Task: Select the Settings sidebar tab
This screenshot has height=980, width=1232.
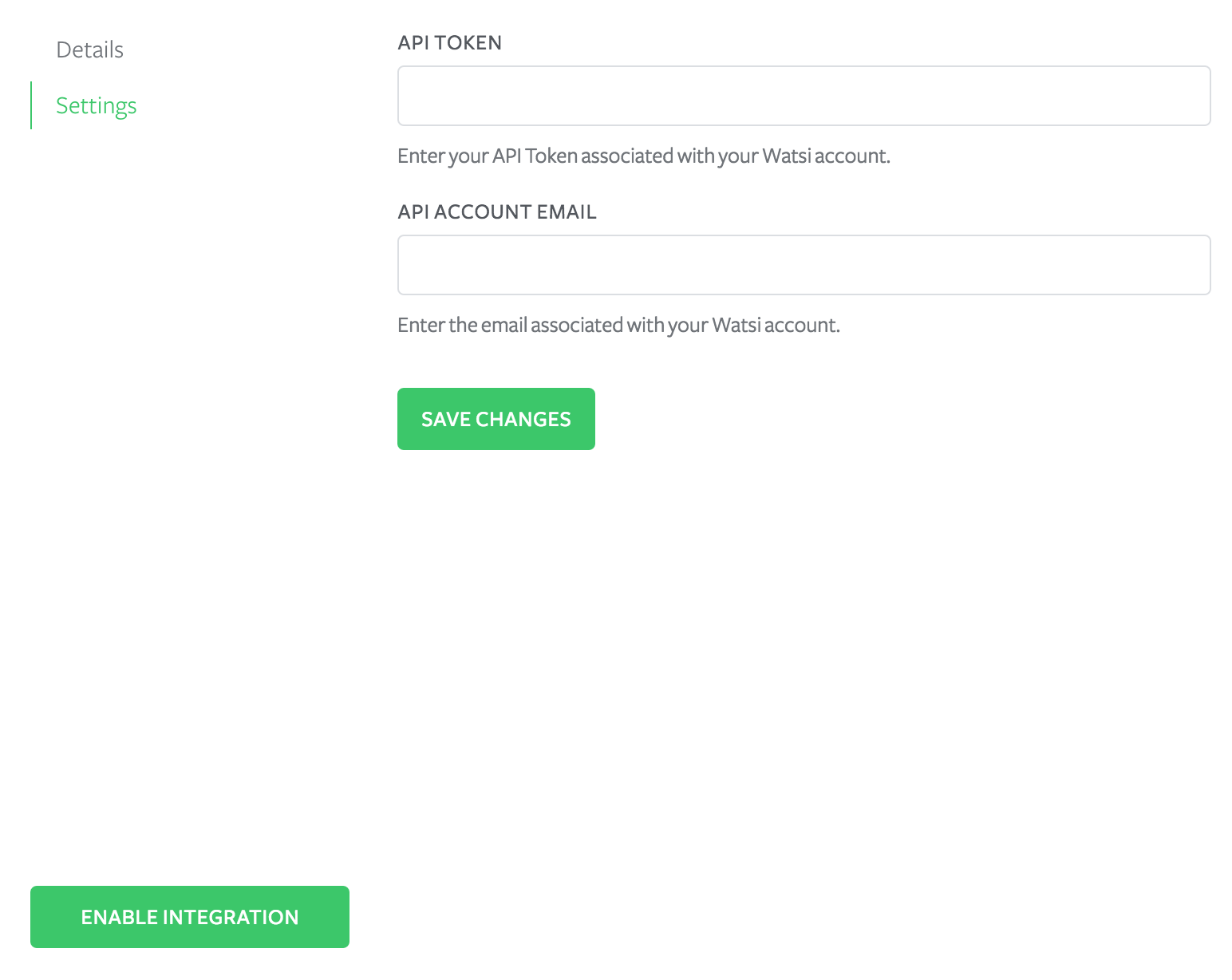Action: 96,105
